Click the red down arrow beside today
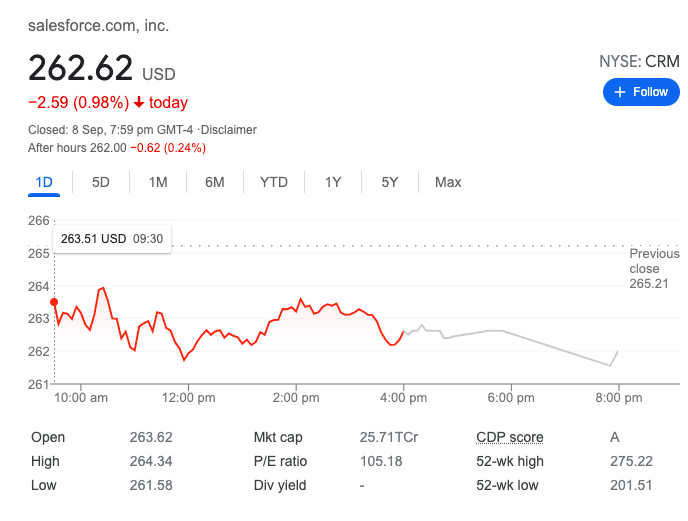The width and height of the screenshot is (688, 521). [x=139, y=102]
